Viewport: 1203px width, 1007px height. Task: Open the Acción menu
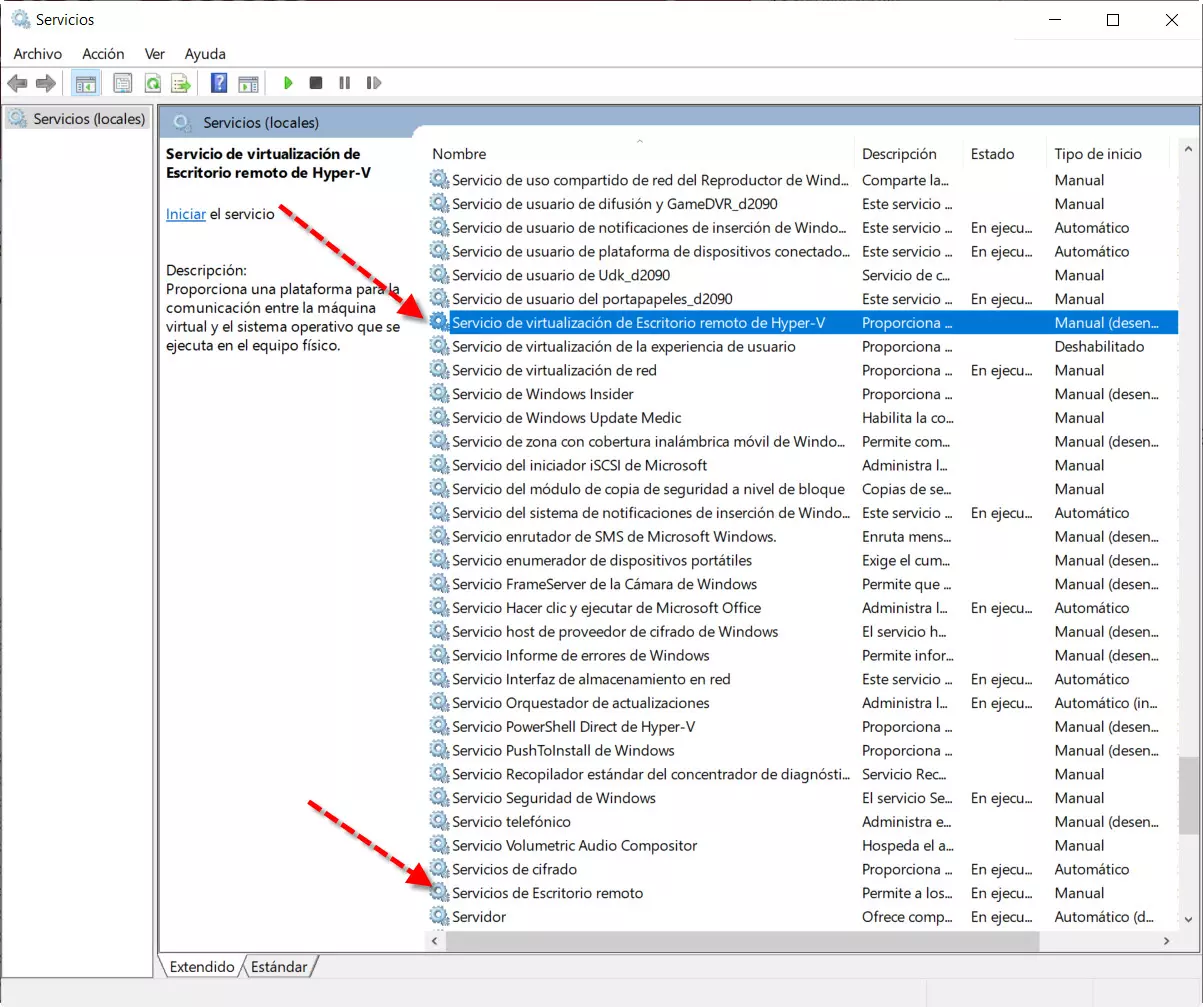point(103,54)
